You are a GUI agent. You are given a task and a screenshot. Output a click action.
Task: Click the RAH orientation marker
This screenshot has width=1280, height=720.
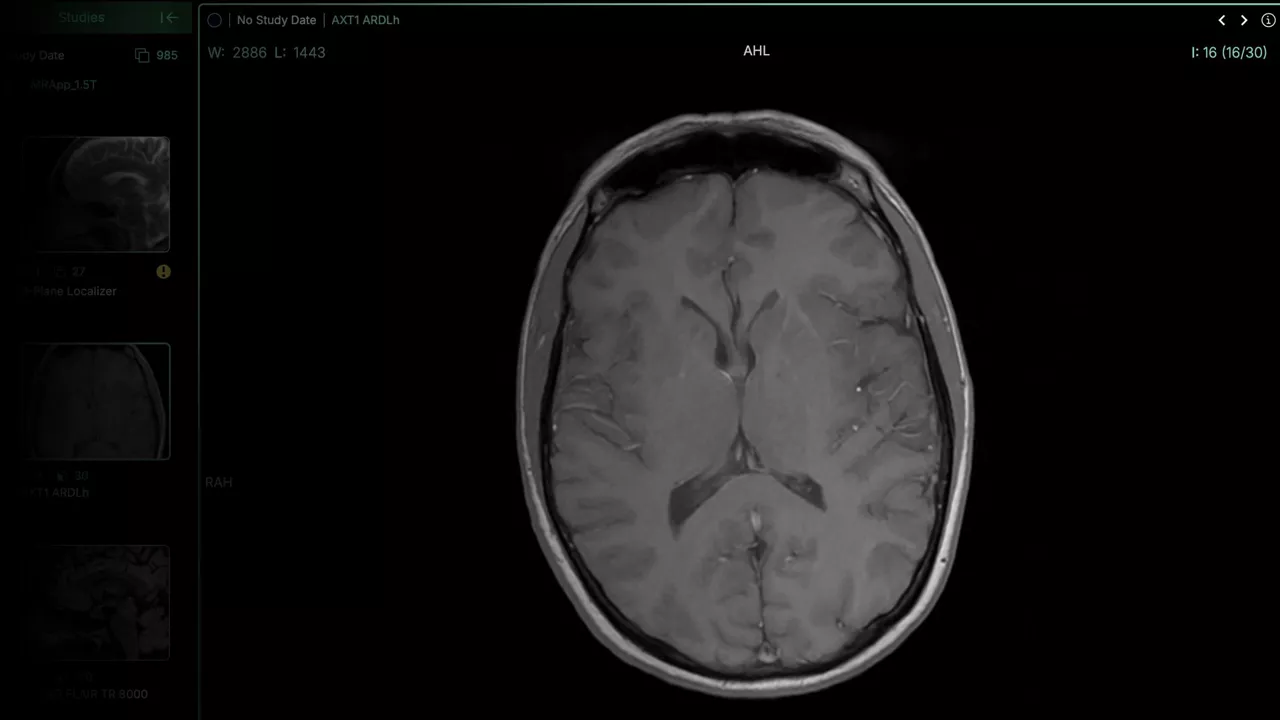(219, 482)
